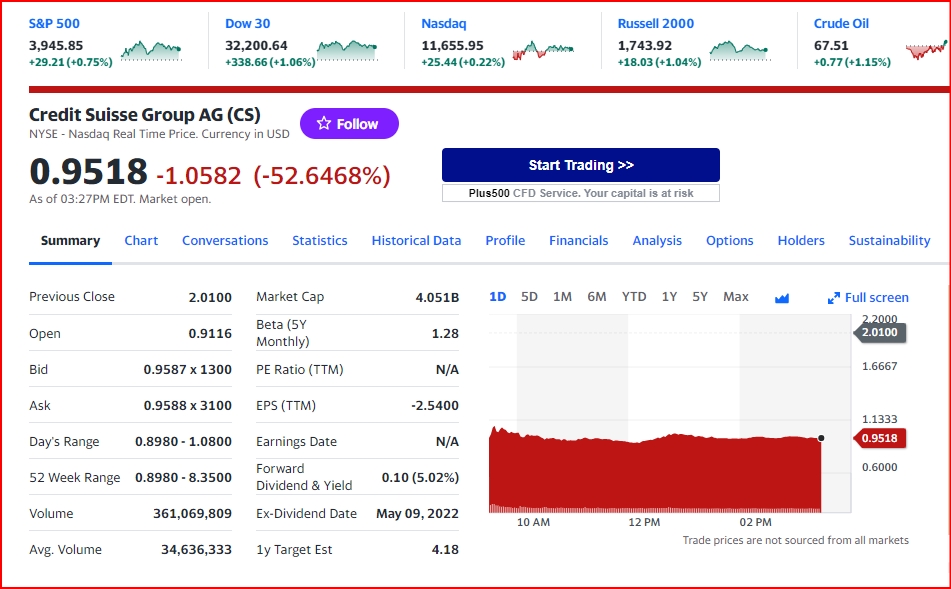Open the Russell 2000 sparkline chart

[739, 51]
